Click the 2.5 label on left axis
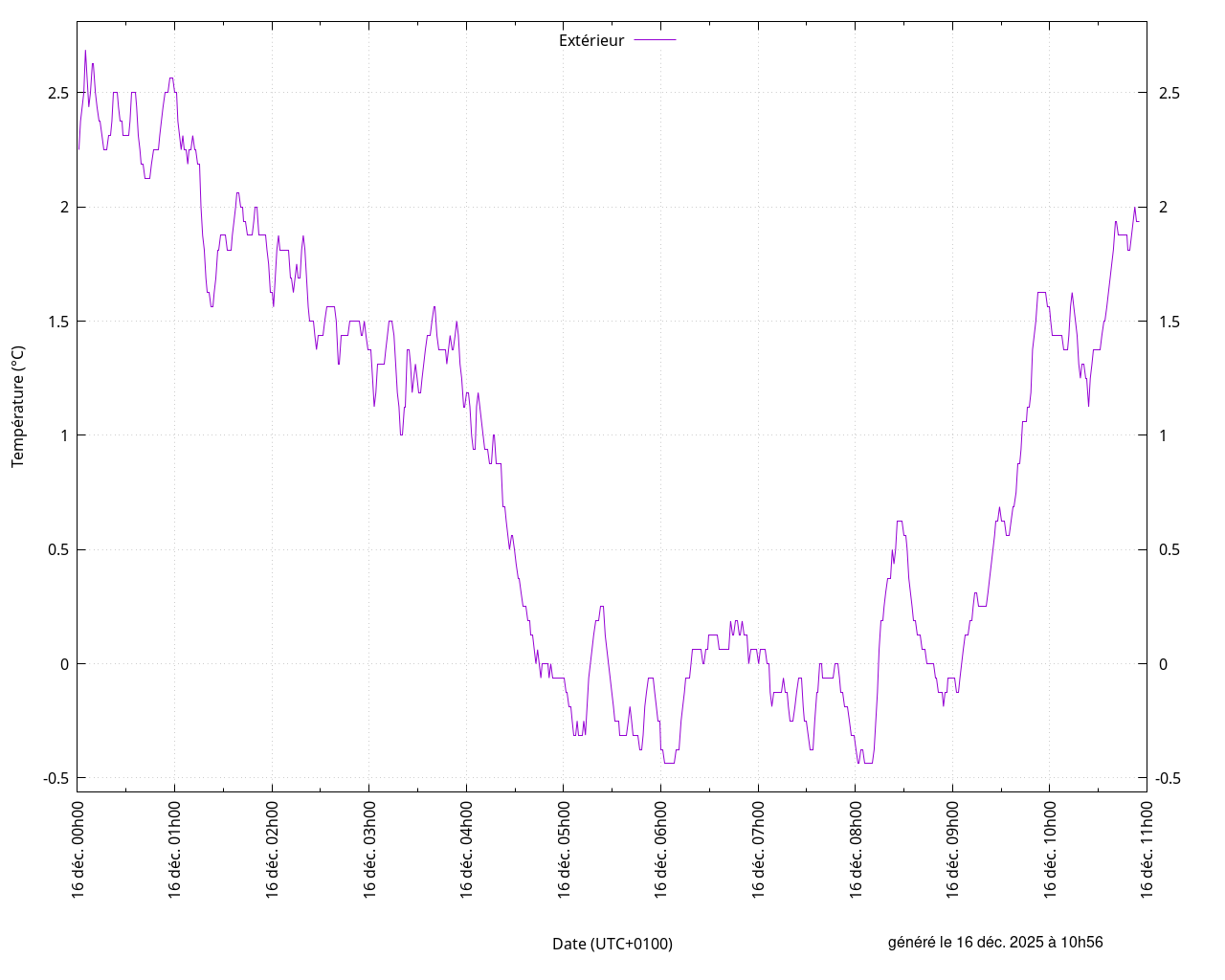The width and height of the screenshot is (1225, 980). click(x=57, y=93)
